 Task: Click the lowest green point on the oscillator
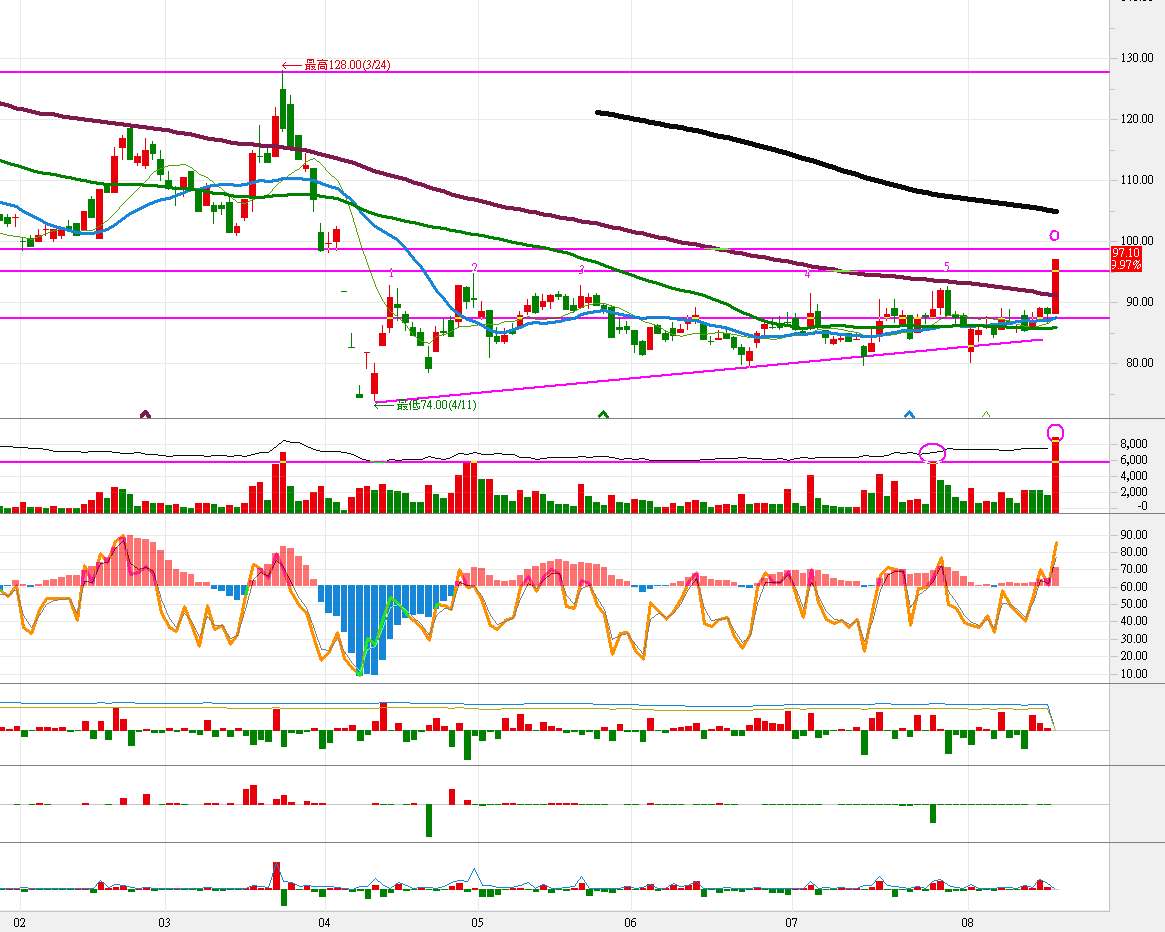click(x=360, y=673)
